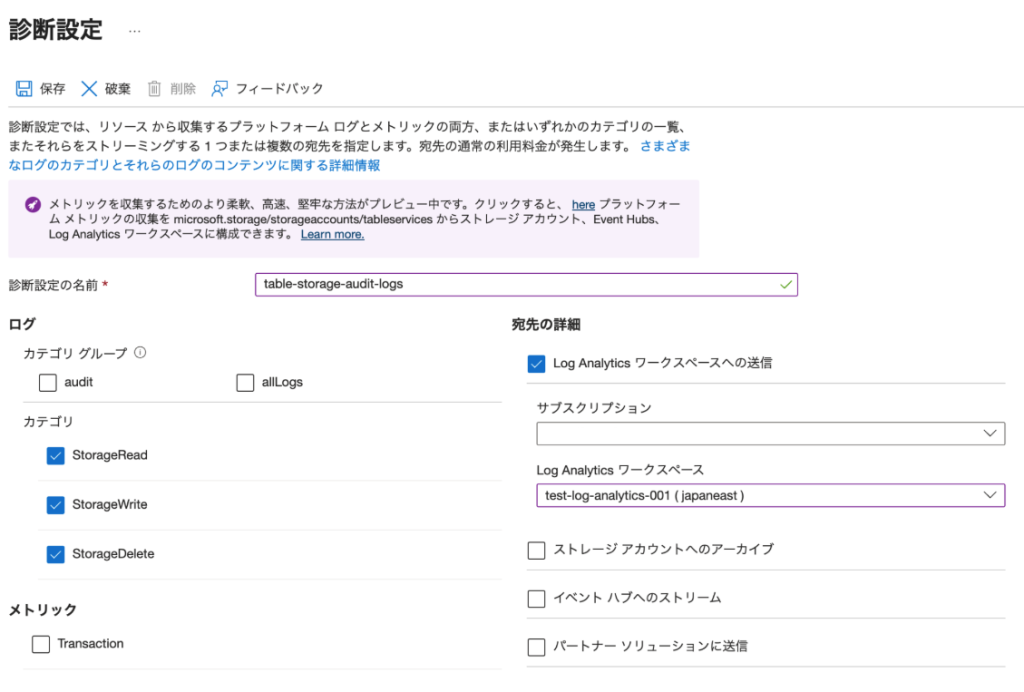The image size is (1024, 692).
Task: Enable the audit category group checkbox
Action: point(48,382)
